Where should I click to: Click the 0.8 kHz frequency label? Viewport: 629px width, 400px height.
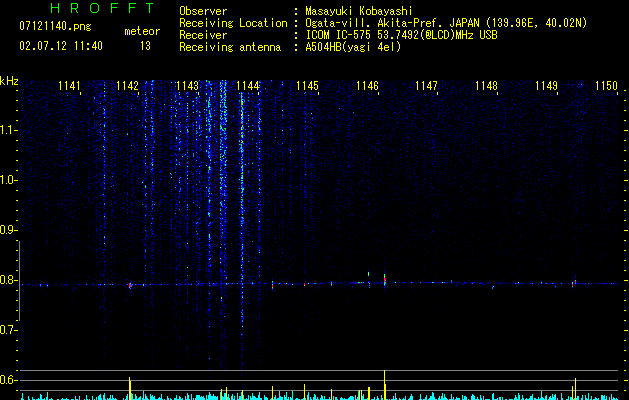[x=8, y=280]
